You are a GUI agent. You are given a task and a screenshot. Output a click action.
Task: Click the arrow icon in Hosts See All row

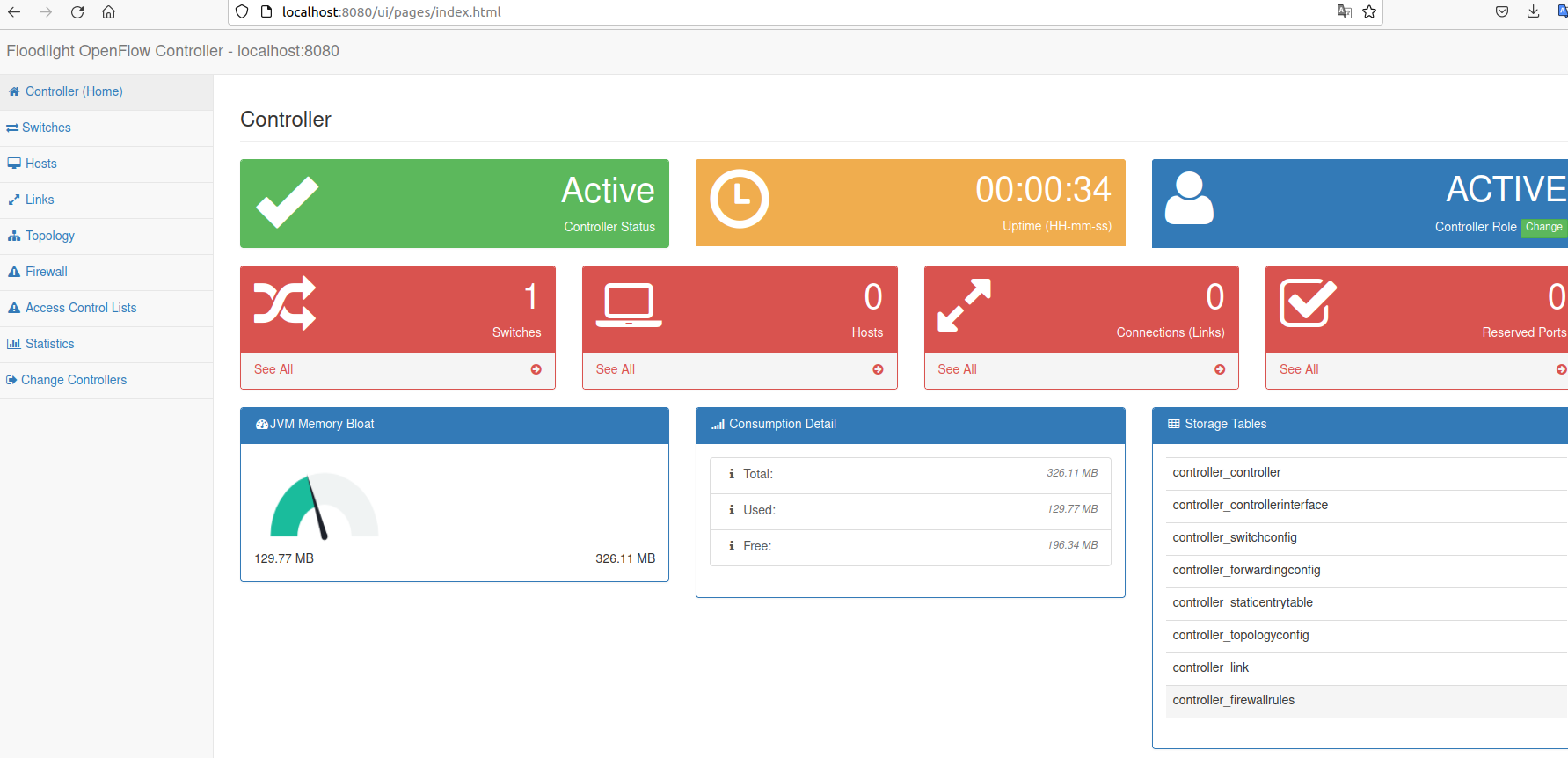(878, 369)
